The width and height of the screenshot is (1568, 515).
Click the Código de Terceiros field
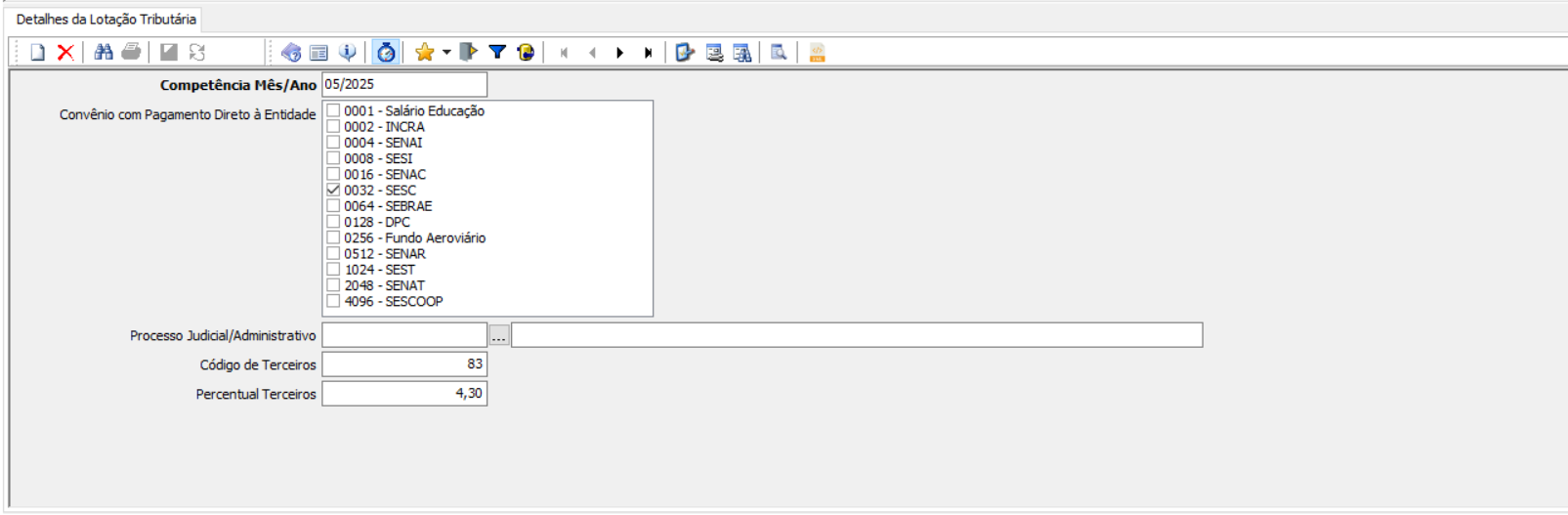(404, 365)
